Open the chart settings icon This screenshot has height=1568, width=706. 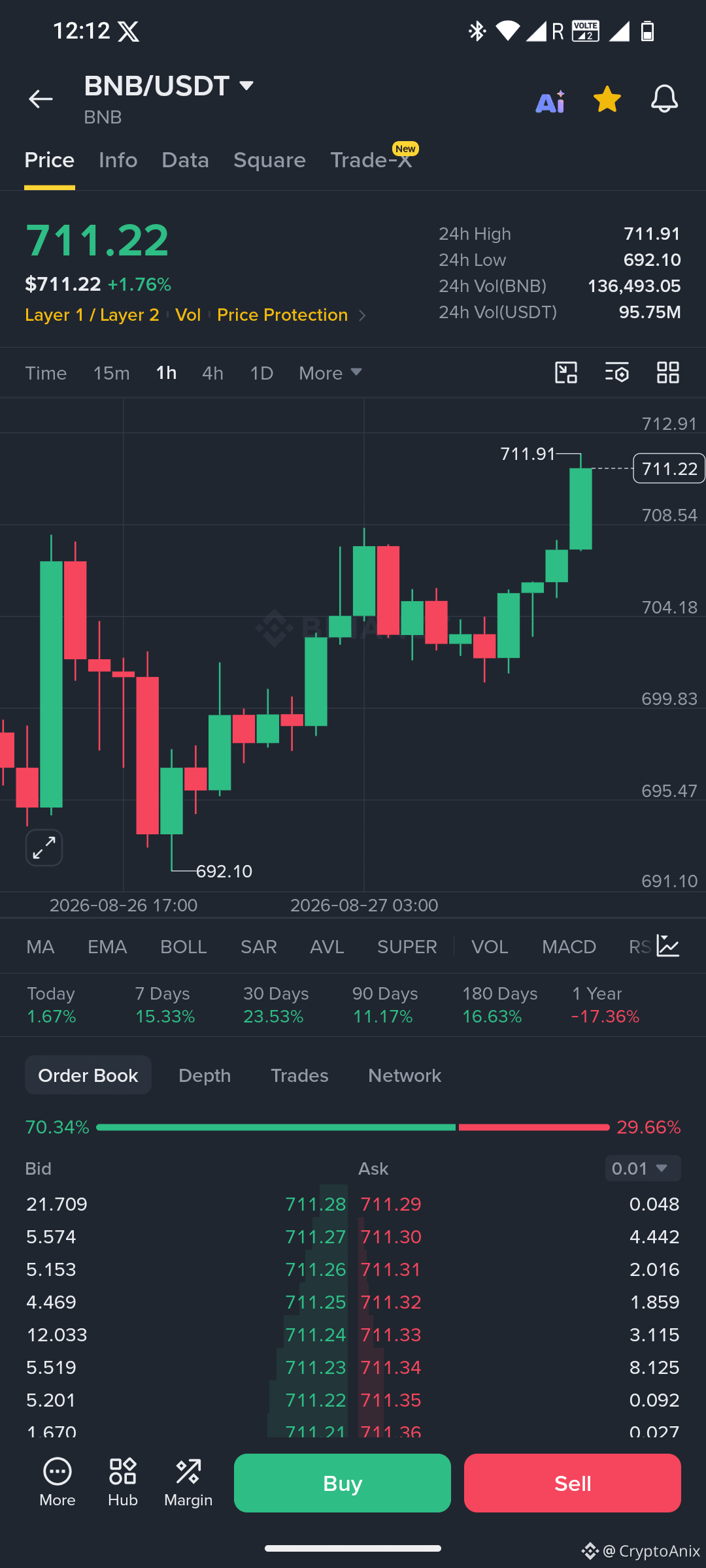tap(617, 372)
